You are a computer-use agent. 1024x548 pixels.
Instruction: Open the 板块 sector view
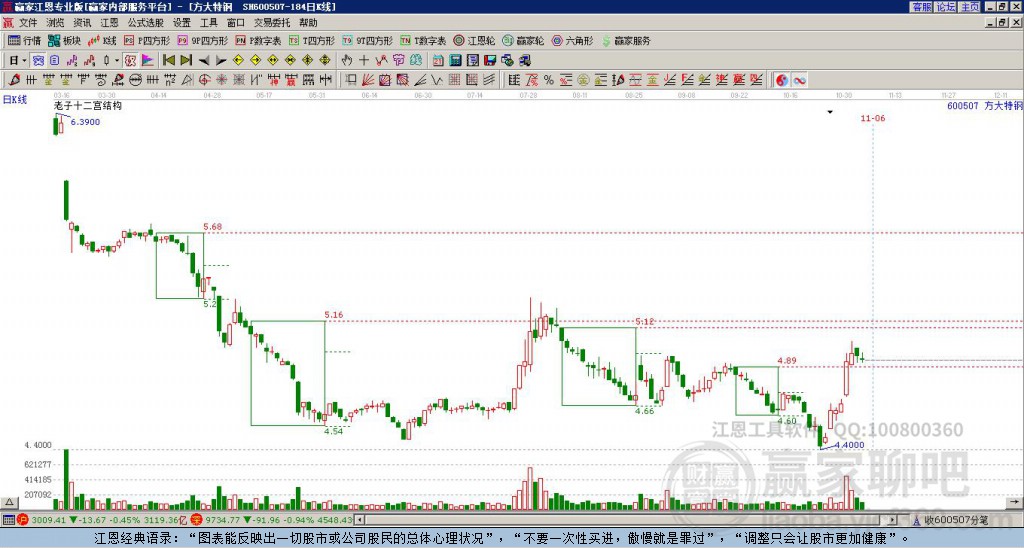click(x=64, y=40)
